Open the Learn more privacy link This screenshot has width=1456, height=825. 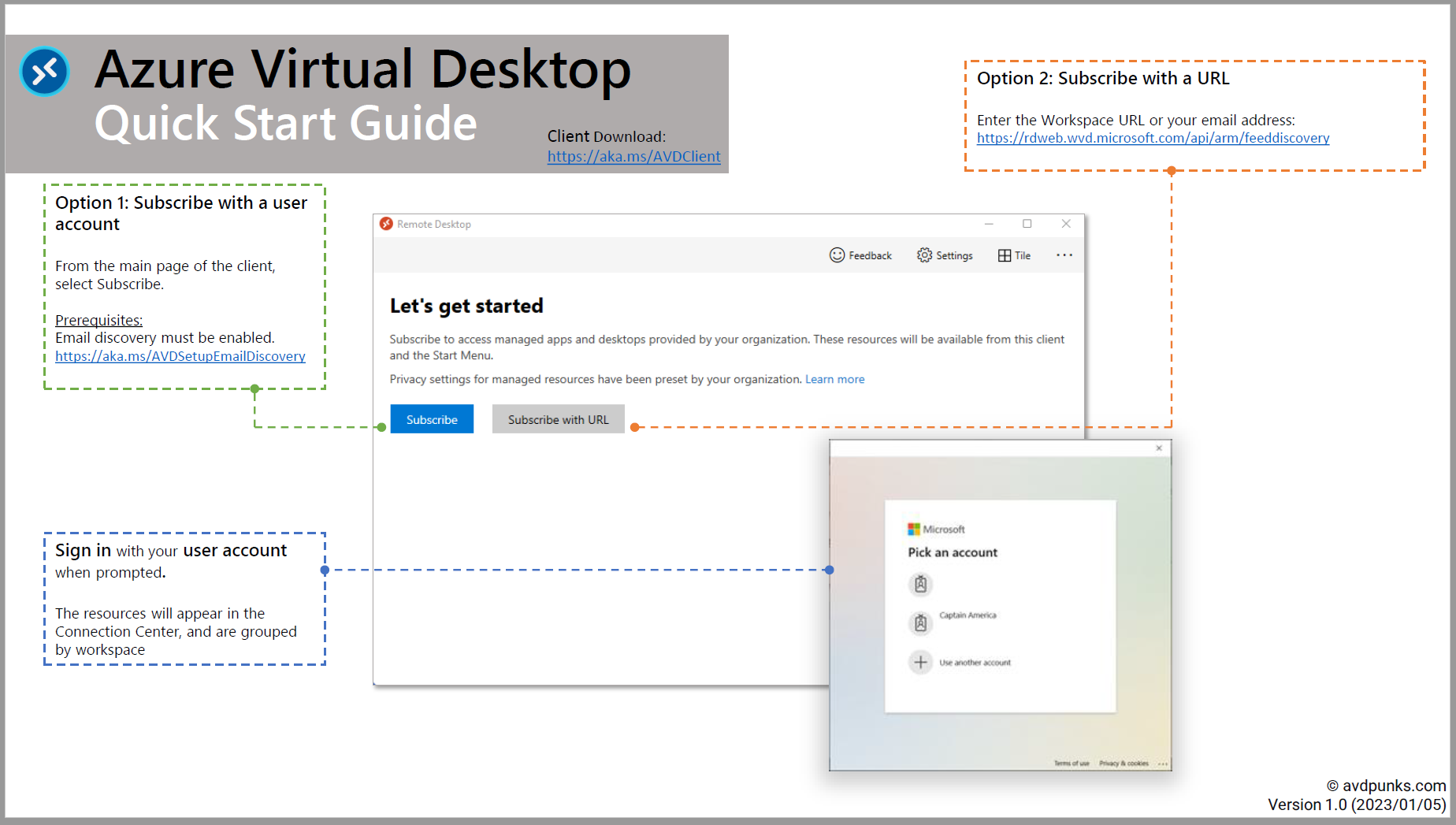(834, 379)
